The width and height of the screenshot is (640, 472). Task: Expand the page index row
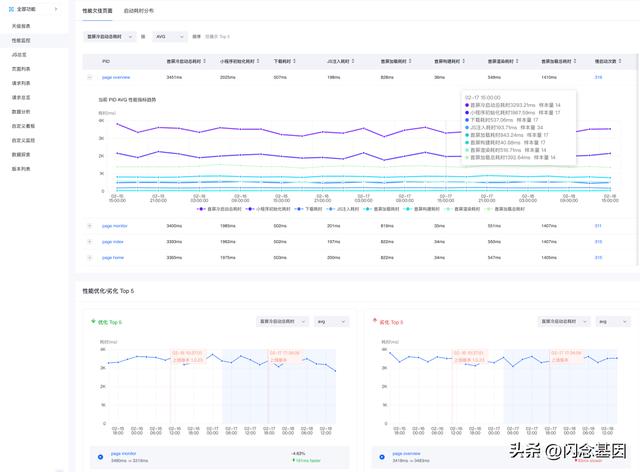(90, 242)
